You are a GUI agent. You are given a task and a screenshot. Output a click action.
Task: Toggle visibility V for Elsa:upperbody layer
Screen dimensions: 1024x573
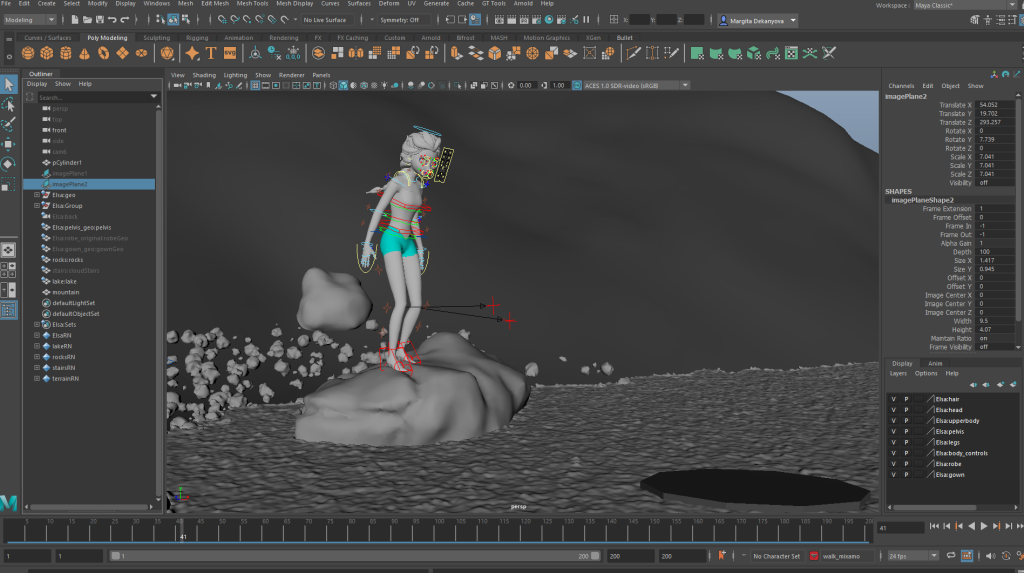(x=893, y=421)
